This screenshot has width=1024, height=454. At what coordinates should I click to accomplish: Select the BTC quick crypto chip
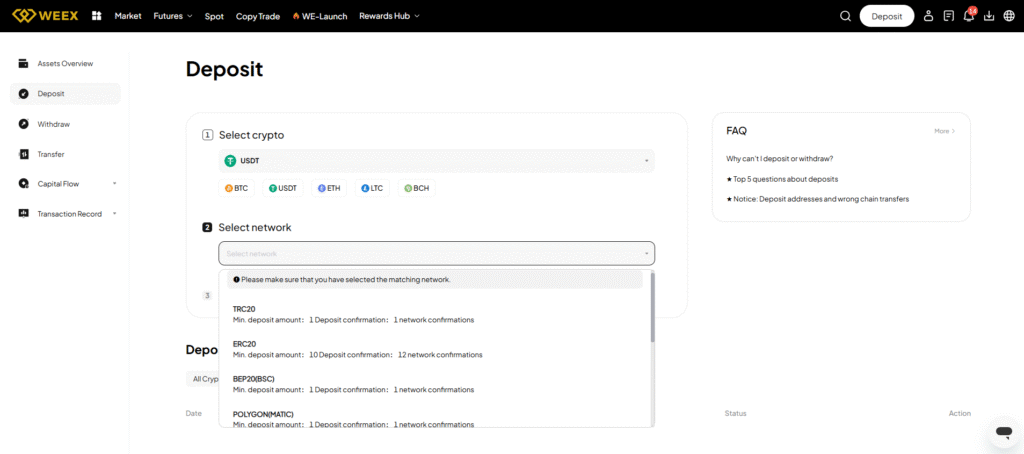(x=236, y=188)
